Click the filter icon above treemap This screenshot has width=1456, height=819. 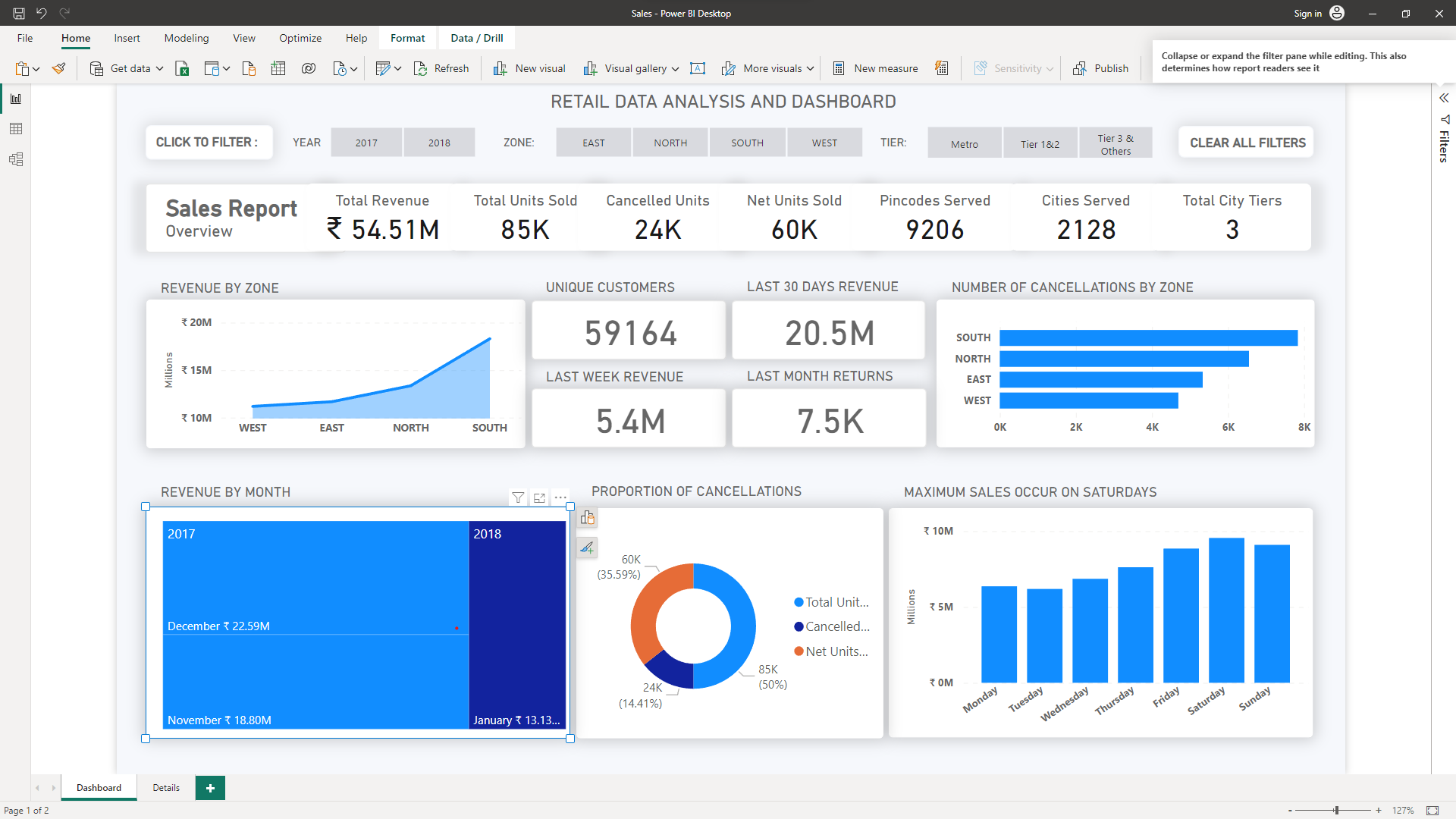pos(518,498)
